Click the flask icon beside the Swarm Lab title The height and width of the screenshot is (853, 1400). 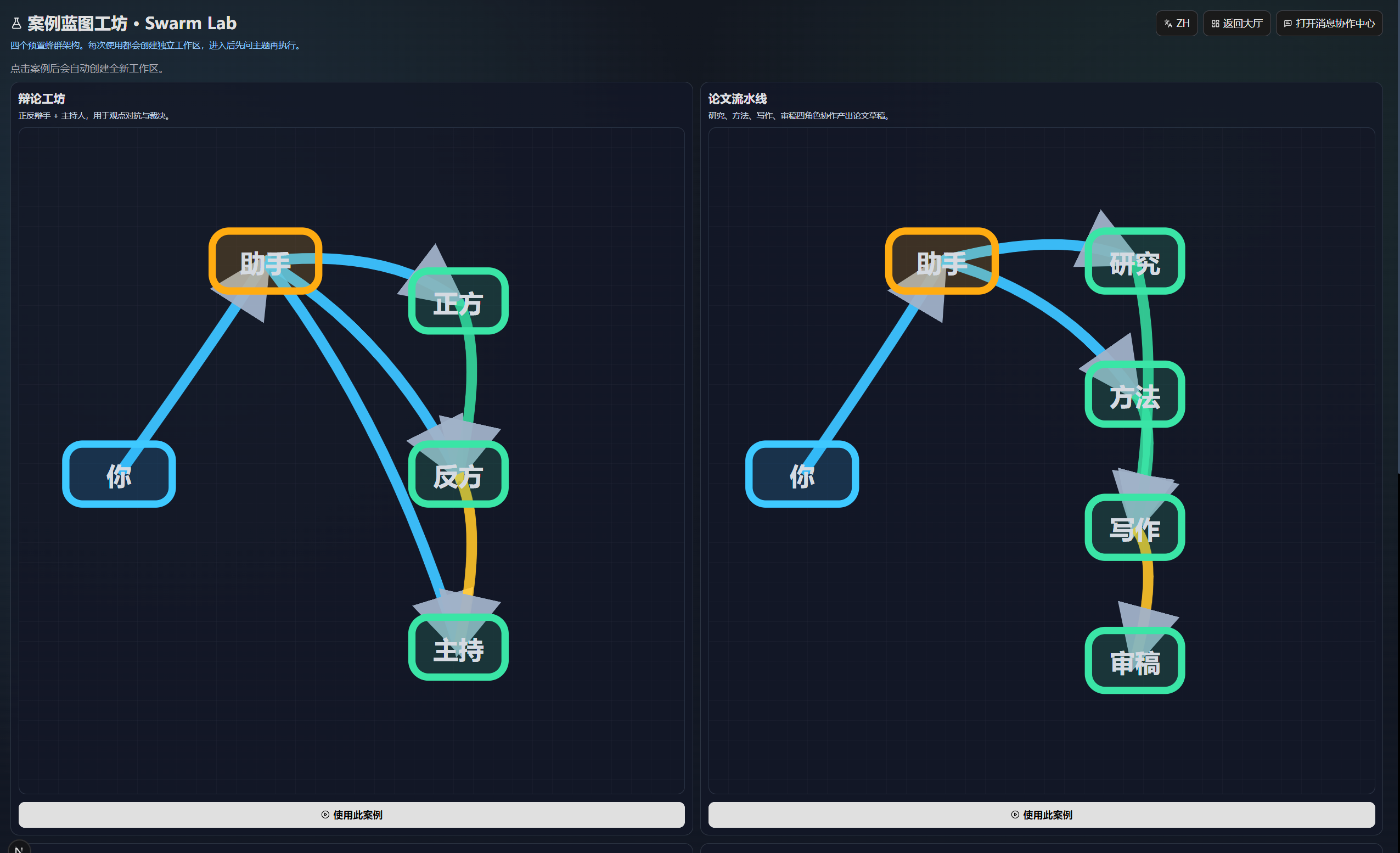pos(16,23)
